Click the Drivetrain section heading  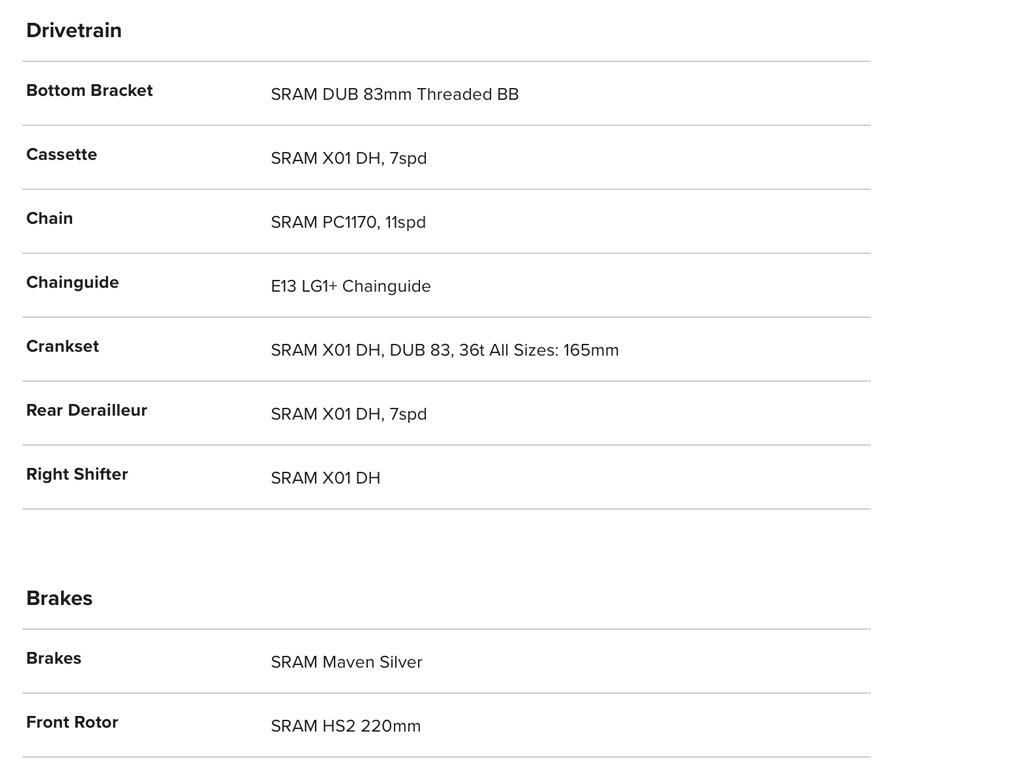74,30
